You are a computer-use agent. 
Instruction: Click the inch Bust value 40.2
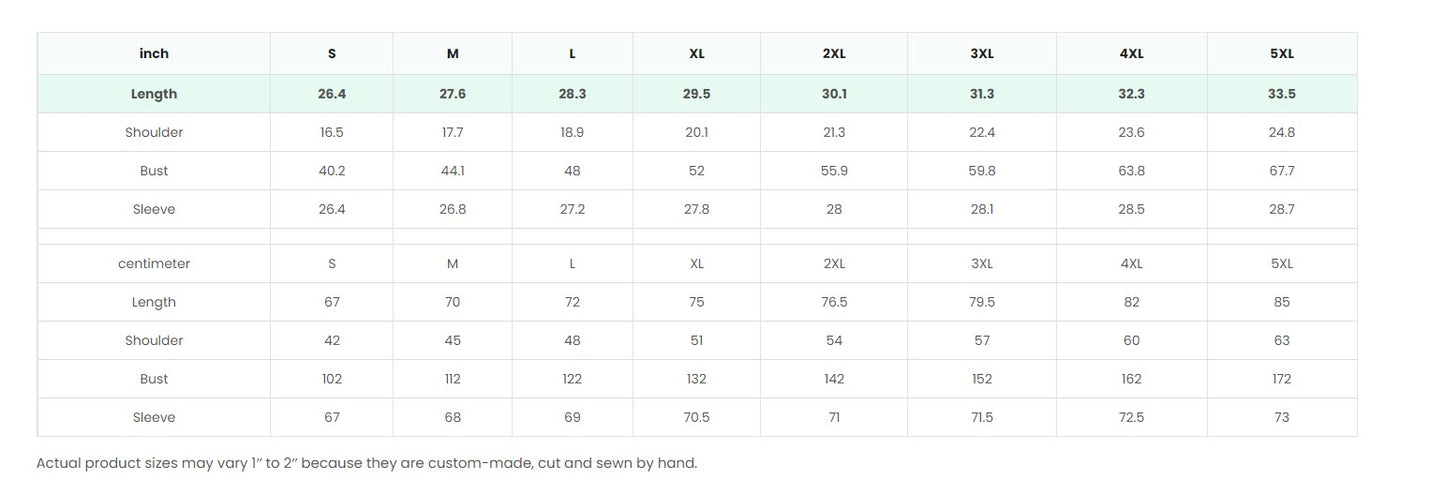point(332,171)
